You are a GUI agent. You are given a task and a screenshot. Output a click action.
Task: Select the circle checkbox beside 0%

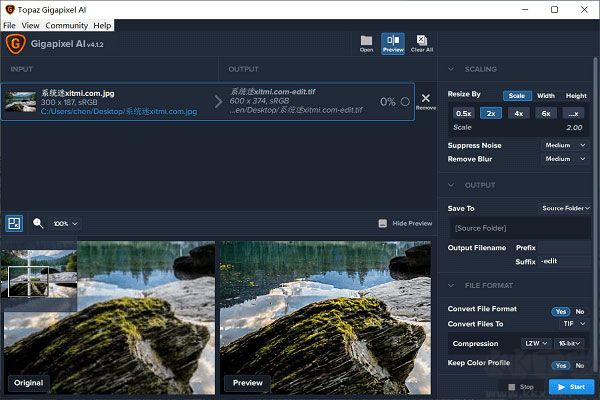(405, 101)
